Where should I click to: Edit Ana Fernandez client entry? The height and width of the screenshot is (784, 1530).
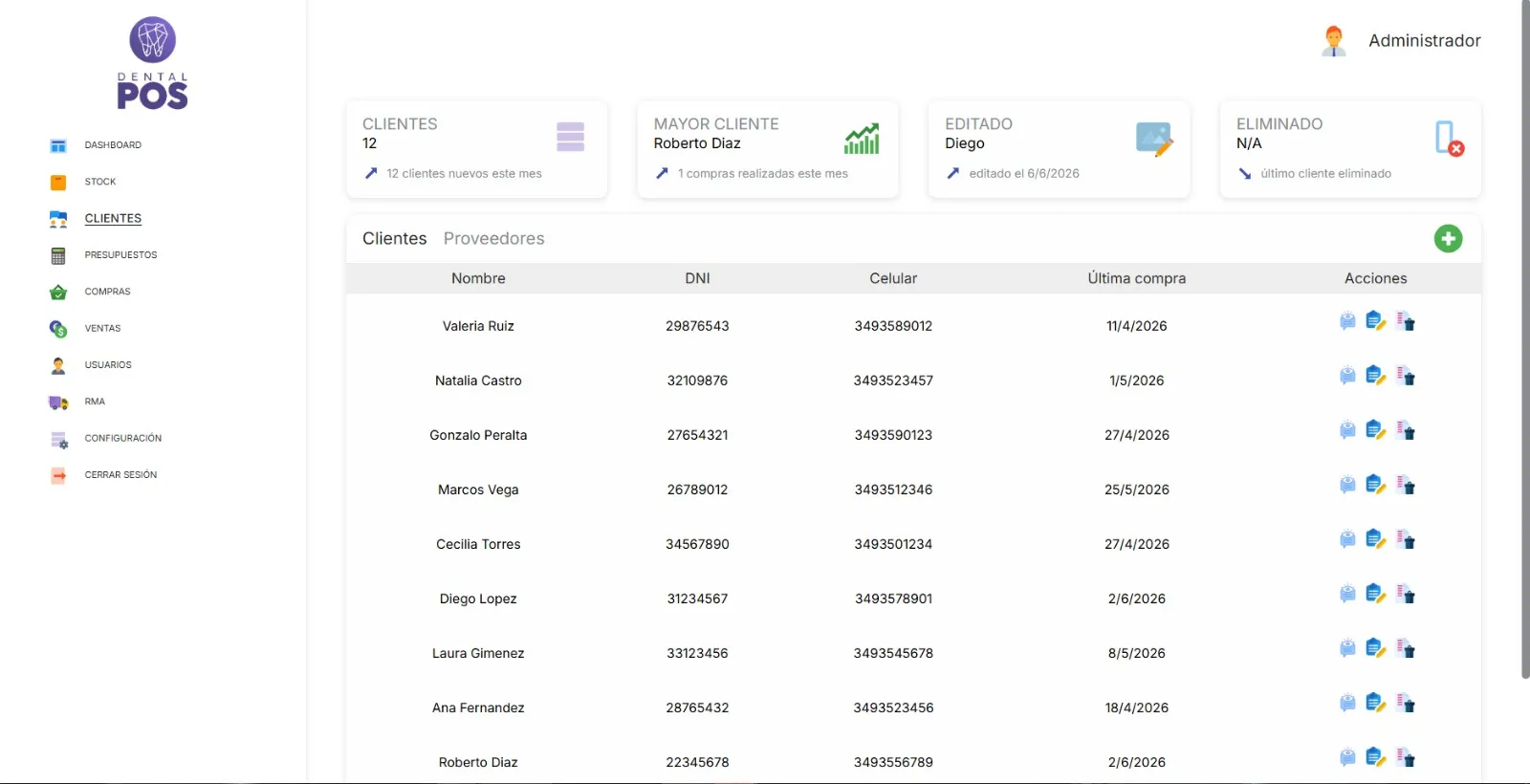tap(1376, 703)
